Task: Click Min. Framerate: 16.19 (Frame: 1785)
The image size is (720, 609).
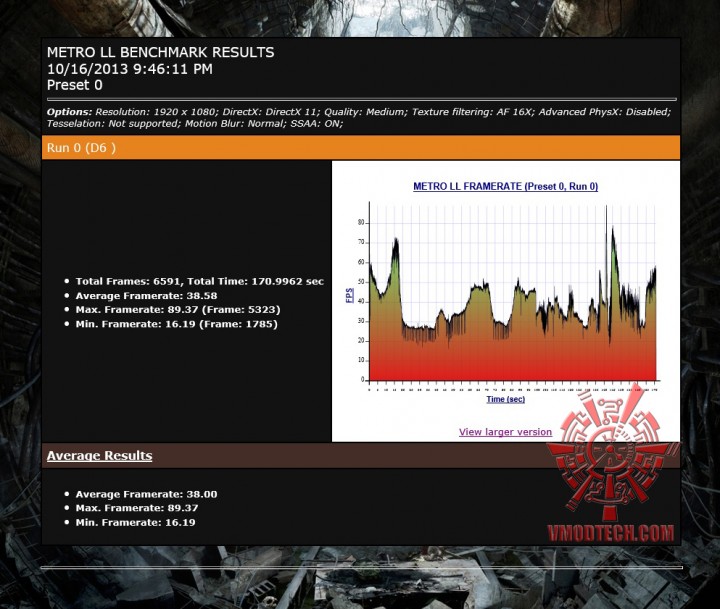Action: [x=177, y=324]
